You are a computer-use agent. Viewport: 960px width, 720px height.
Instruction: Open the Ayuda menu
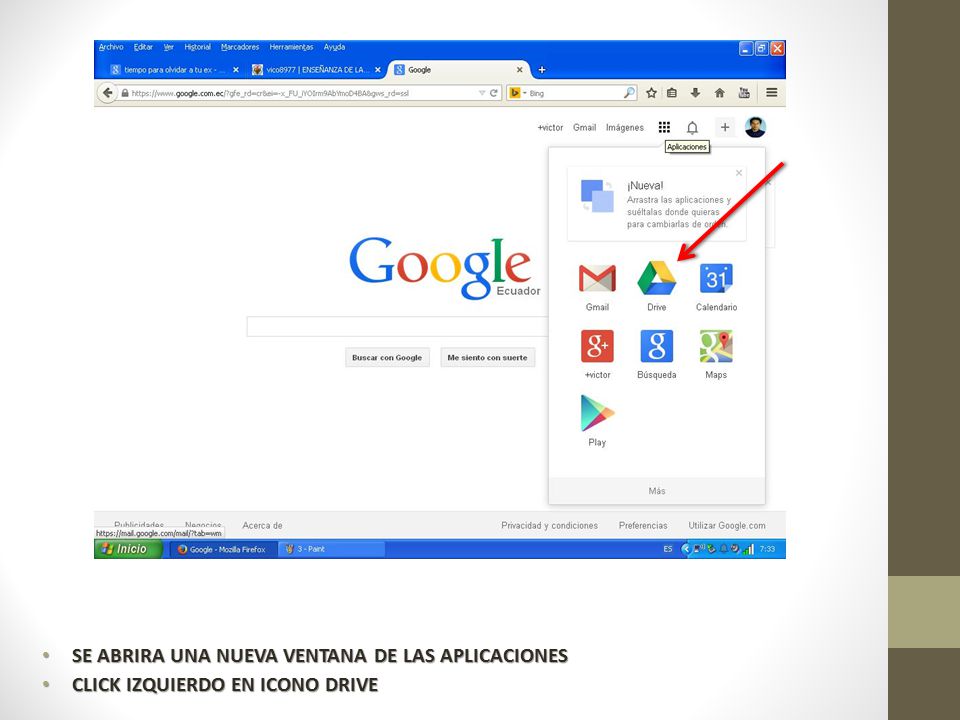click(x=334, y=47)
